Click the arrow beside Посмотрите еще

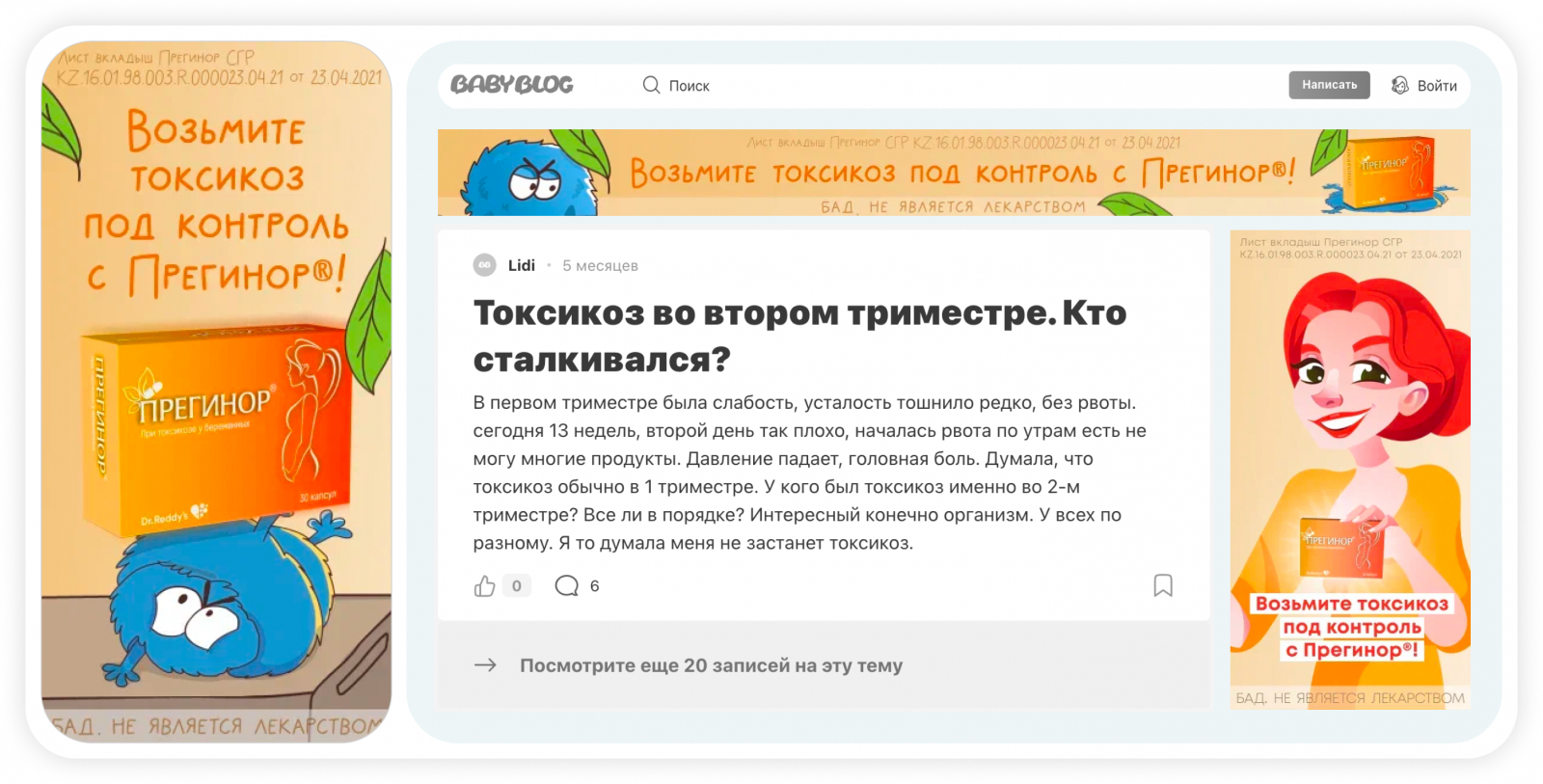tap(485, 665)
